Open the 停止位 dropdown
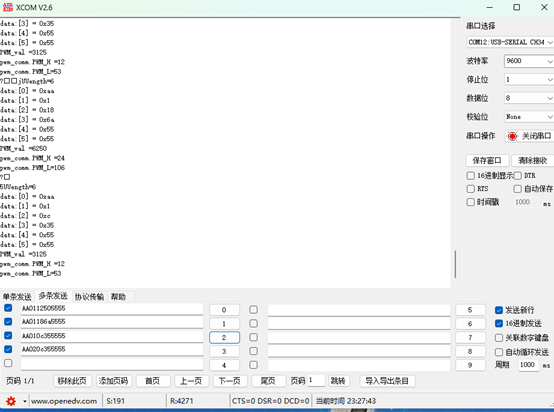The image size is (554, 412). click(529, 80)
